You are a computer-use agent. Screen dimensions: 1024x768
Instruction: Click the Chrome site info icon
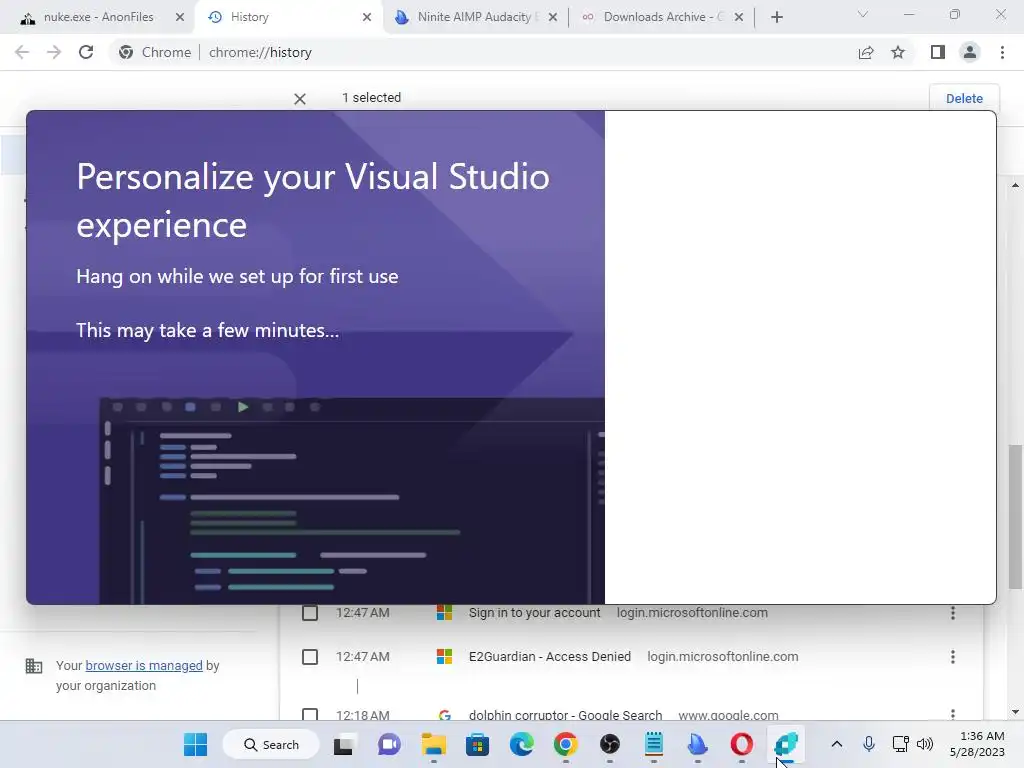click(126, 52)
